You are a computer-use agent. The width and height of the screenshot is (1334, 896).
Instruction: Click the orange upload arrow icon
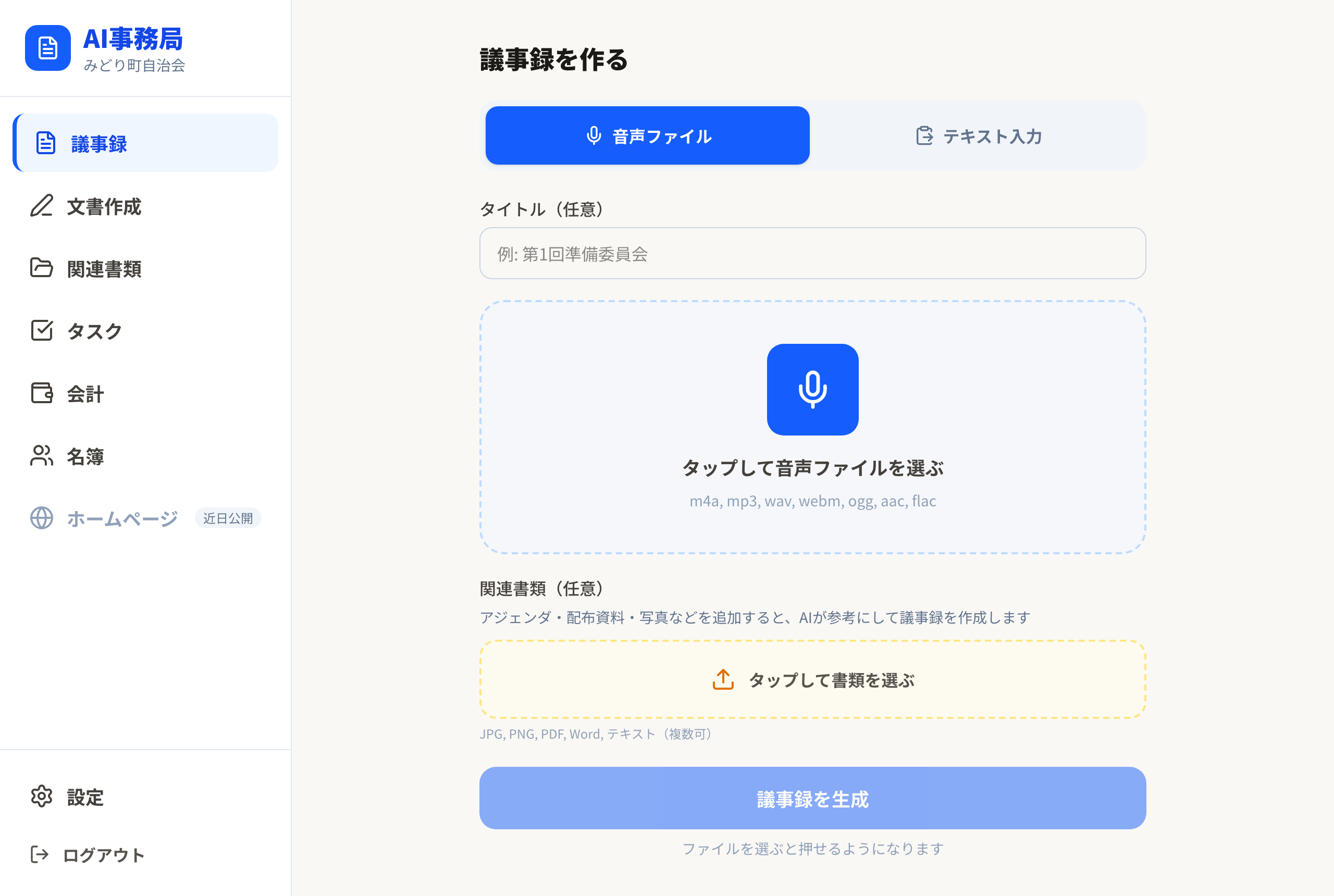(723, 679)
